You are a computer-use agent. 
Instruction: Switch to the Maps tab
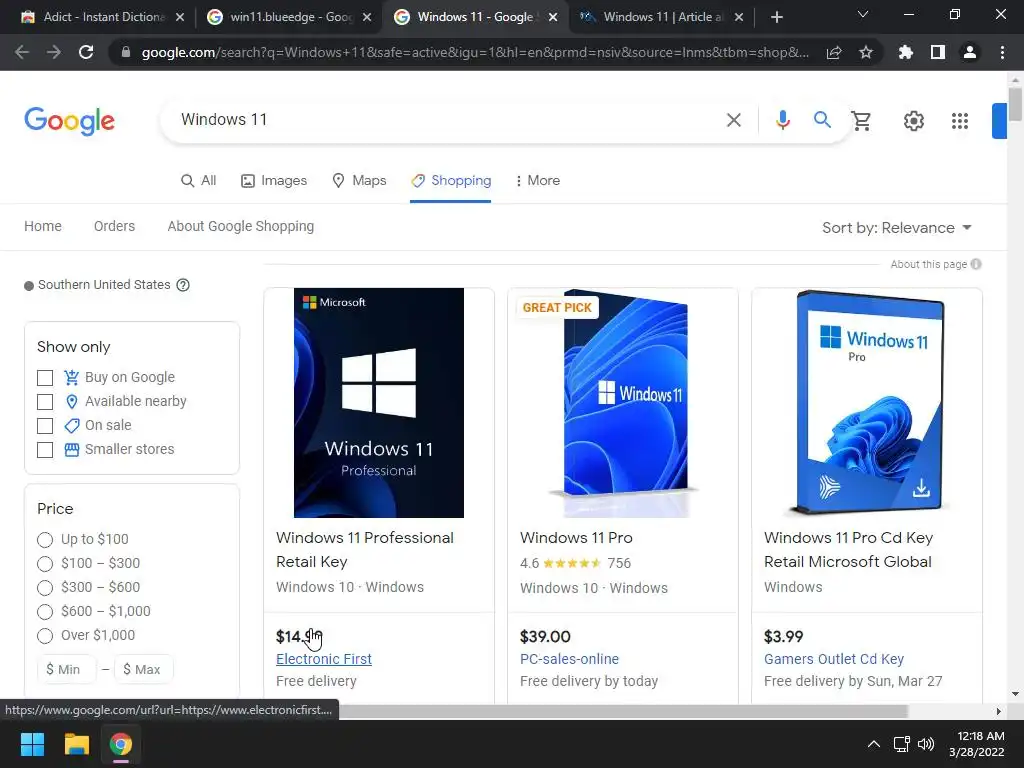pyautogui.click(x=359, y=180)
